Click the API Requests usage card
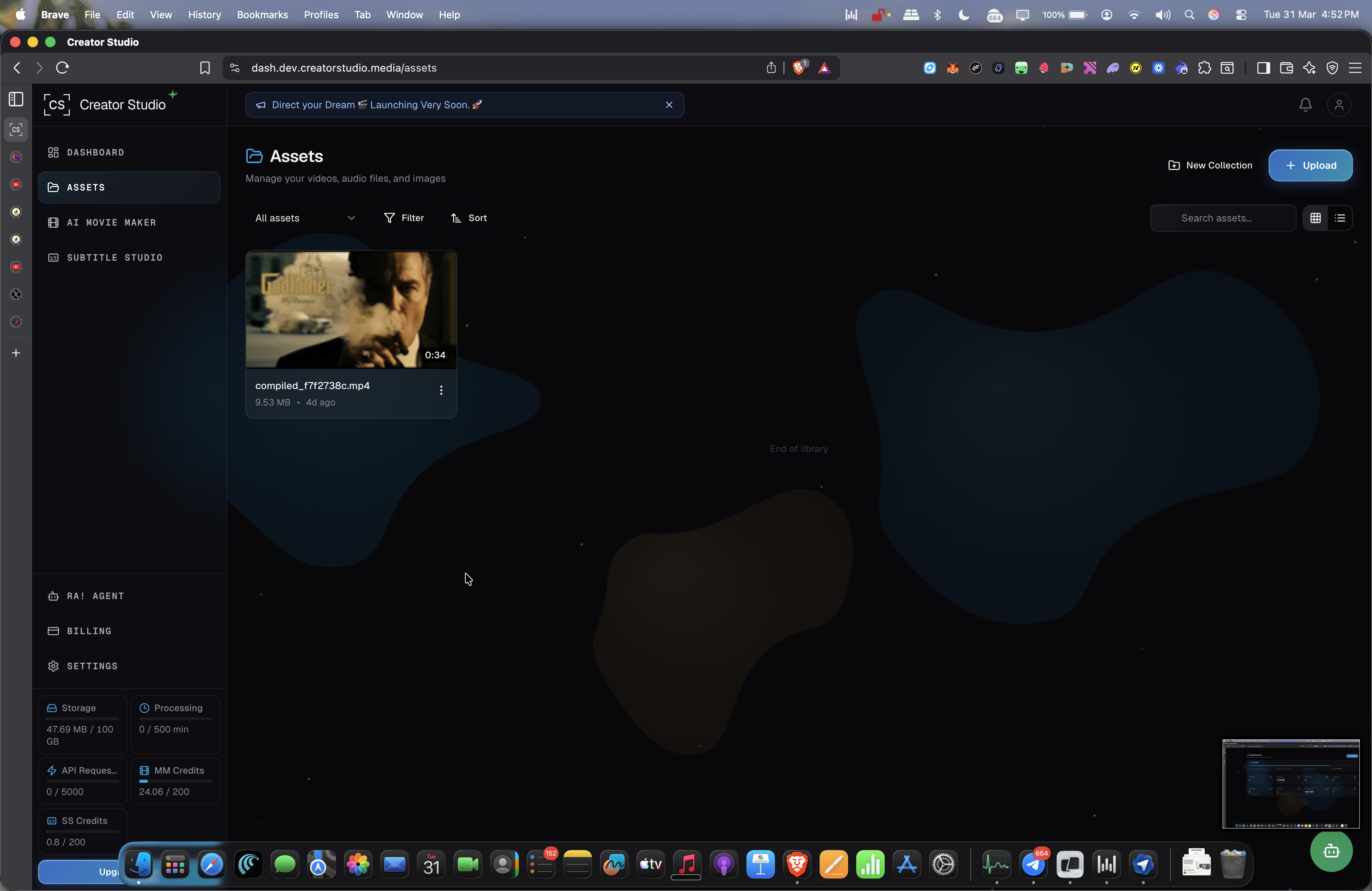This screenshot has width=1372, height=891. (82, 781)
